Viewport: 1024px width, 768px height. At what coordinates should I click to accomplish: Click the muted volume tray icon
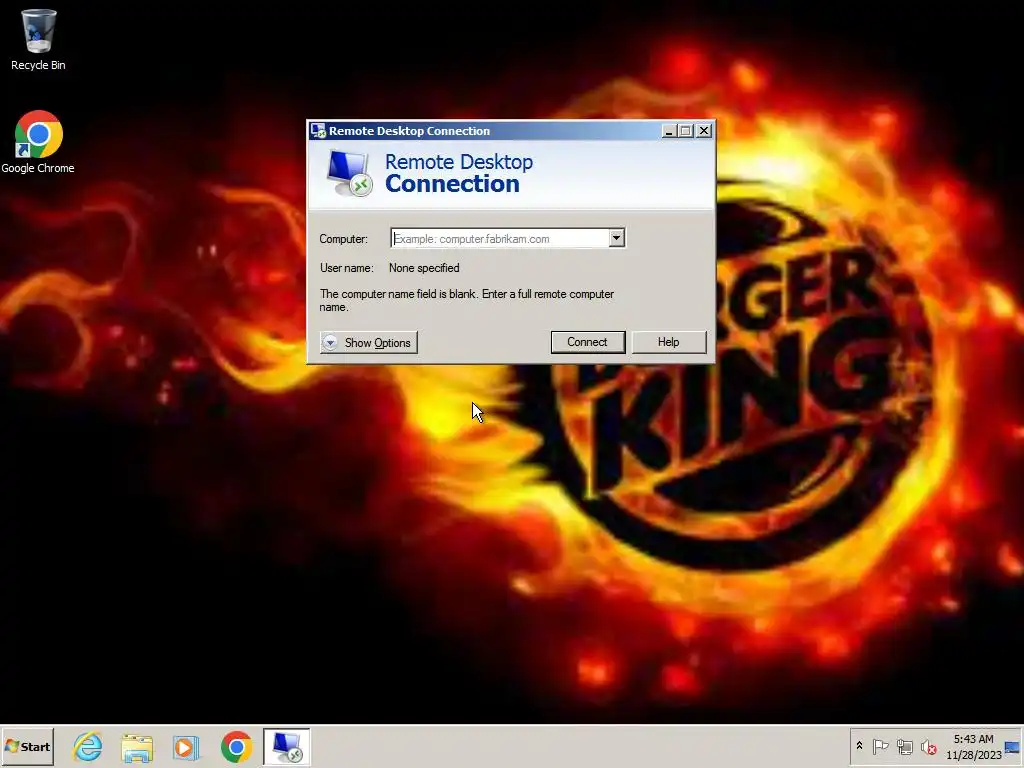coord(928,746)
